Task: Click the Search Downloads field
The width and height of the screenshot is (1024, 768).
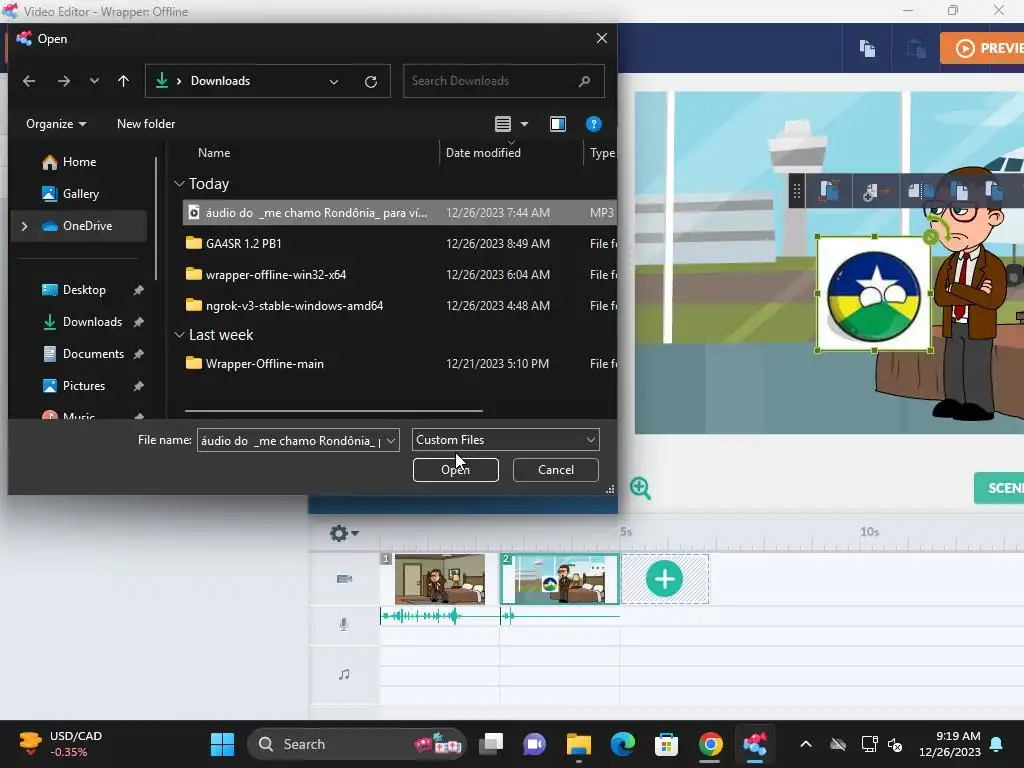Action: [504, 81]
